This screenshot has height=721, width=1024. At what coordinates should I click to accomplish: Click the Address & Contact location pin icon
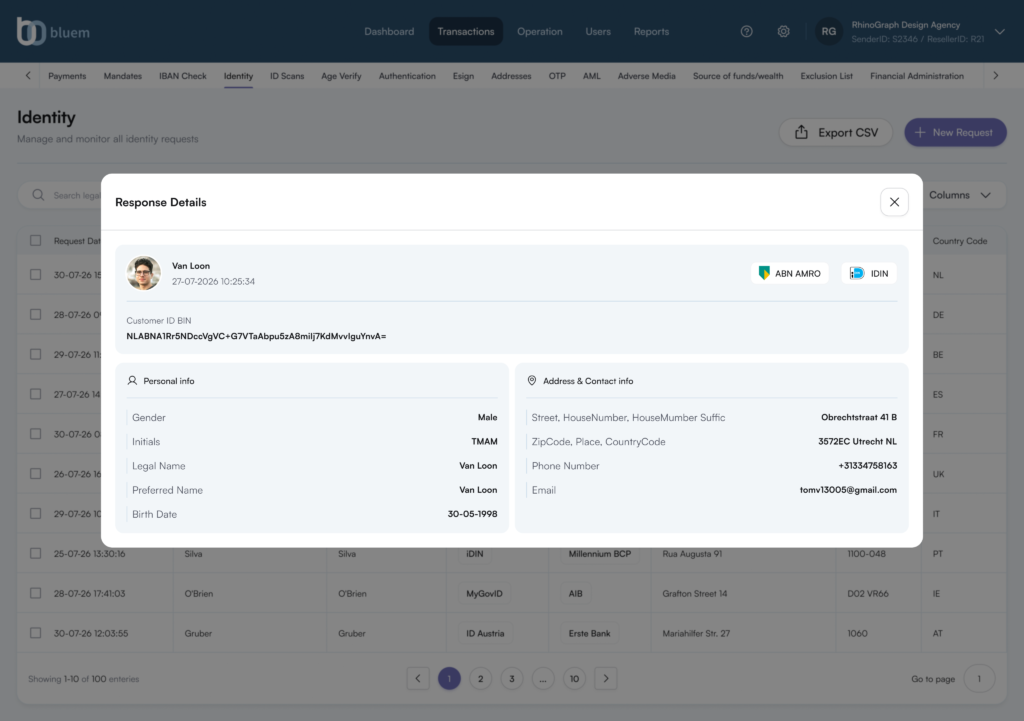[532, 381]
